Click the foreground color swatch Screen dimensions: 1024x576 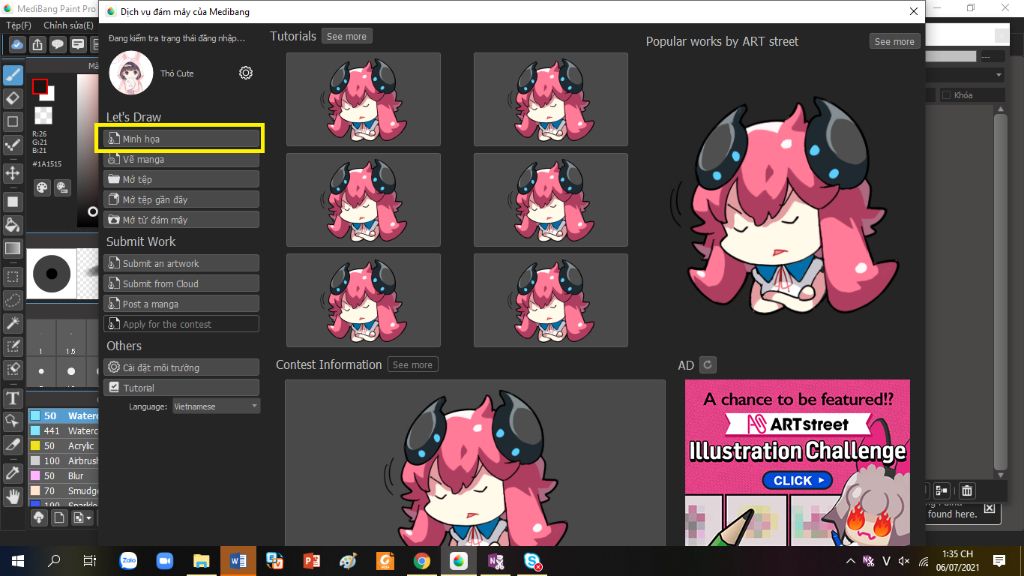(40, 86)
